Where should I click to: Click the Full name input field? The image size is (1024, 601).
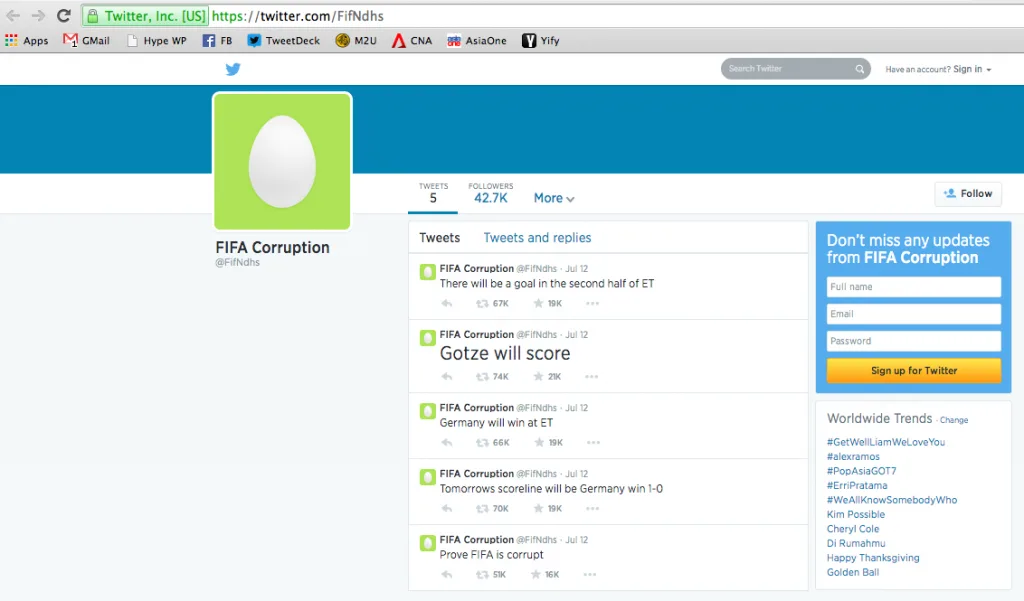(x=913, y=287)
